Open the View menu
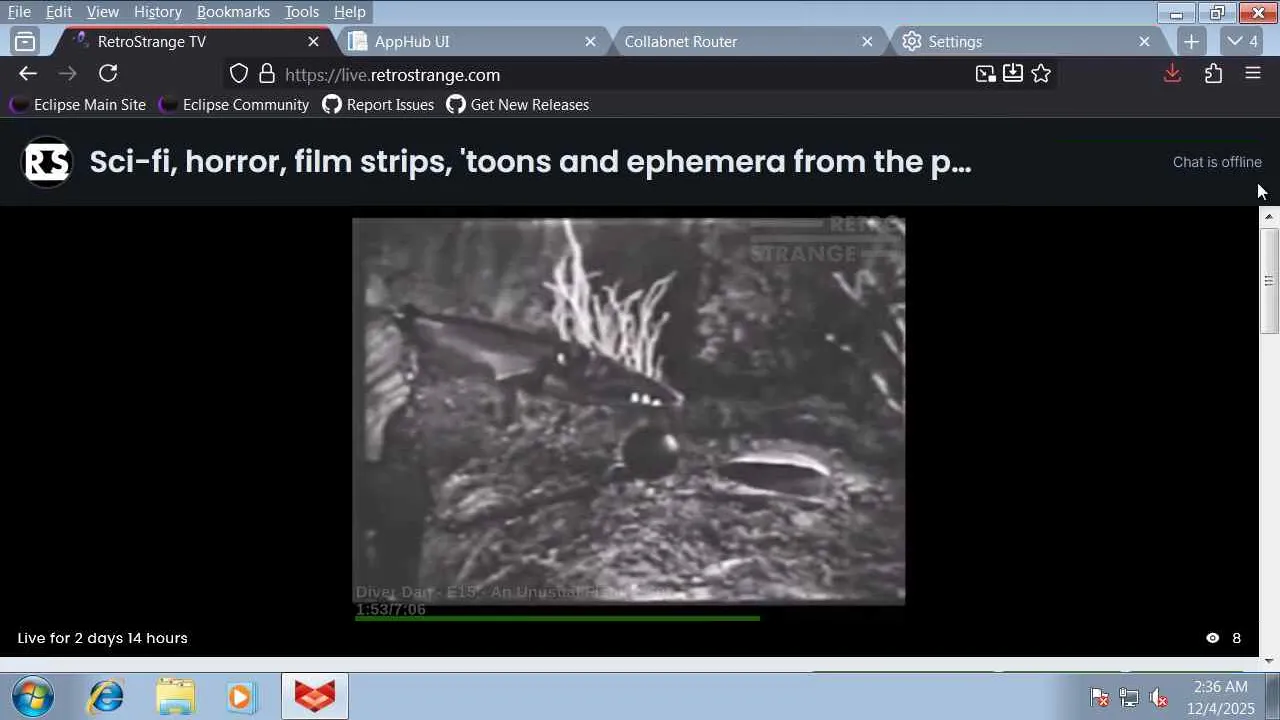1280x720 pixels. [102, 12]
